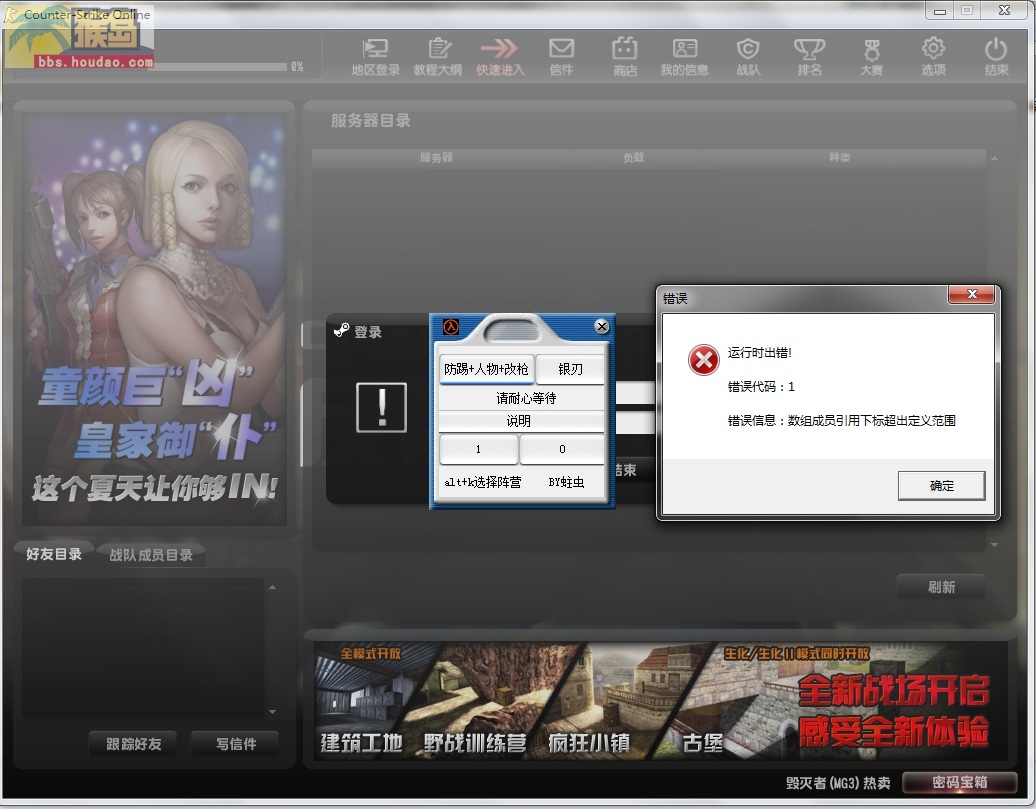Click the lower input field in 登录 dialog
The image size is (1036, 809).
pyautogui.click(x=635, y=423)
